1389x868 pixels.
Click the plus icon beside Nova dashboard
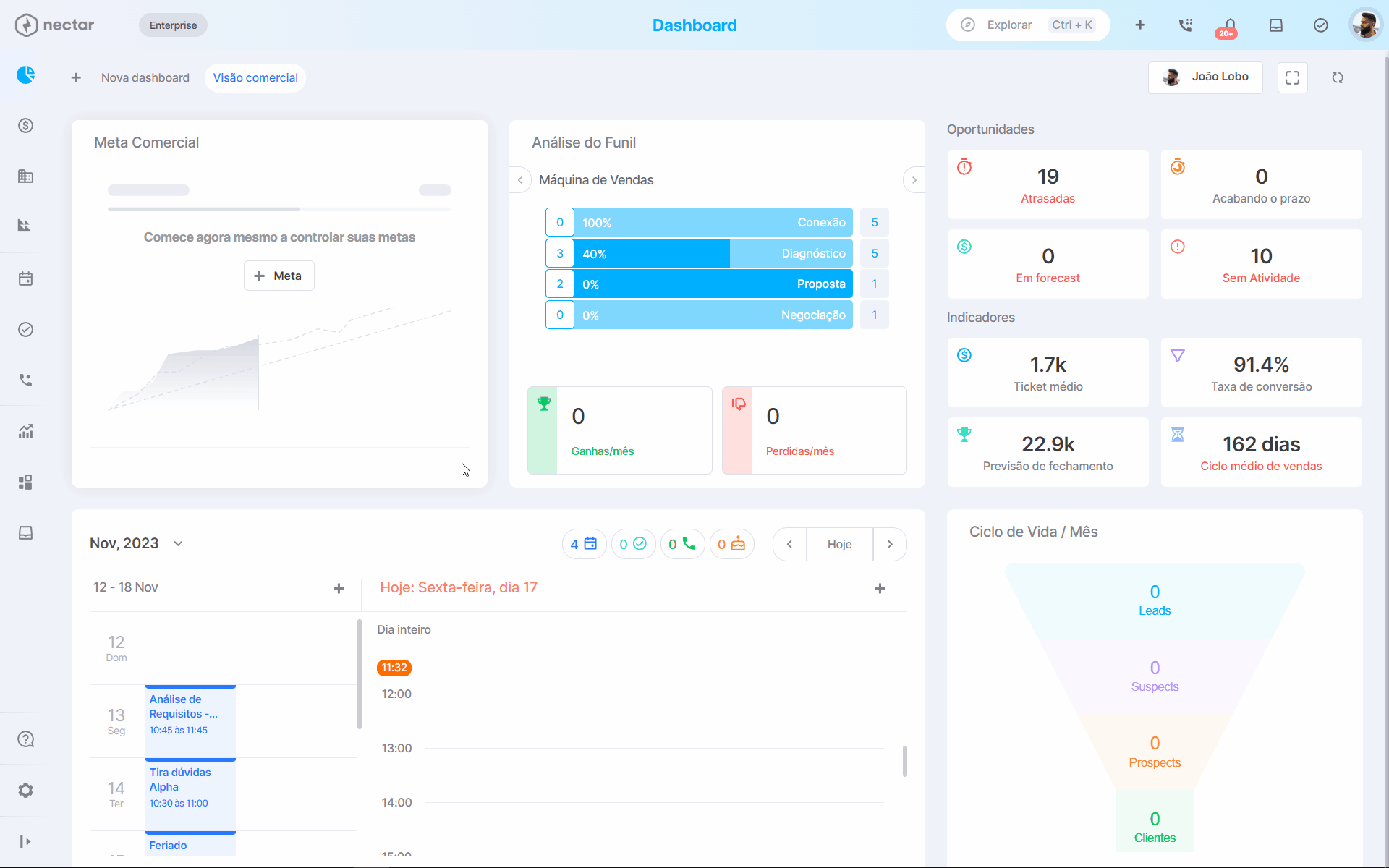[x=76, y=77]
